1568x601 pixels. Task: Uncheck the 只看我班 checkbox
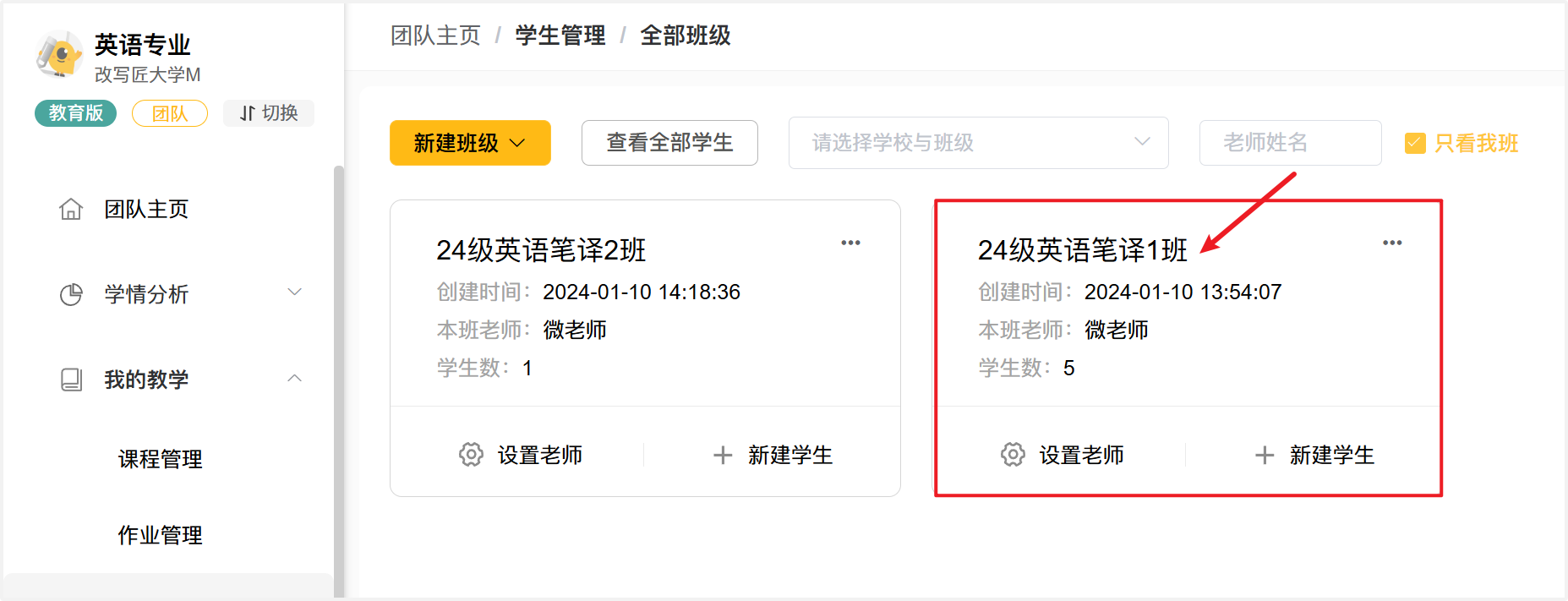click(1414, 144)
